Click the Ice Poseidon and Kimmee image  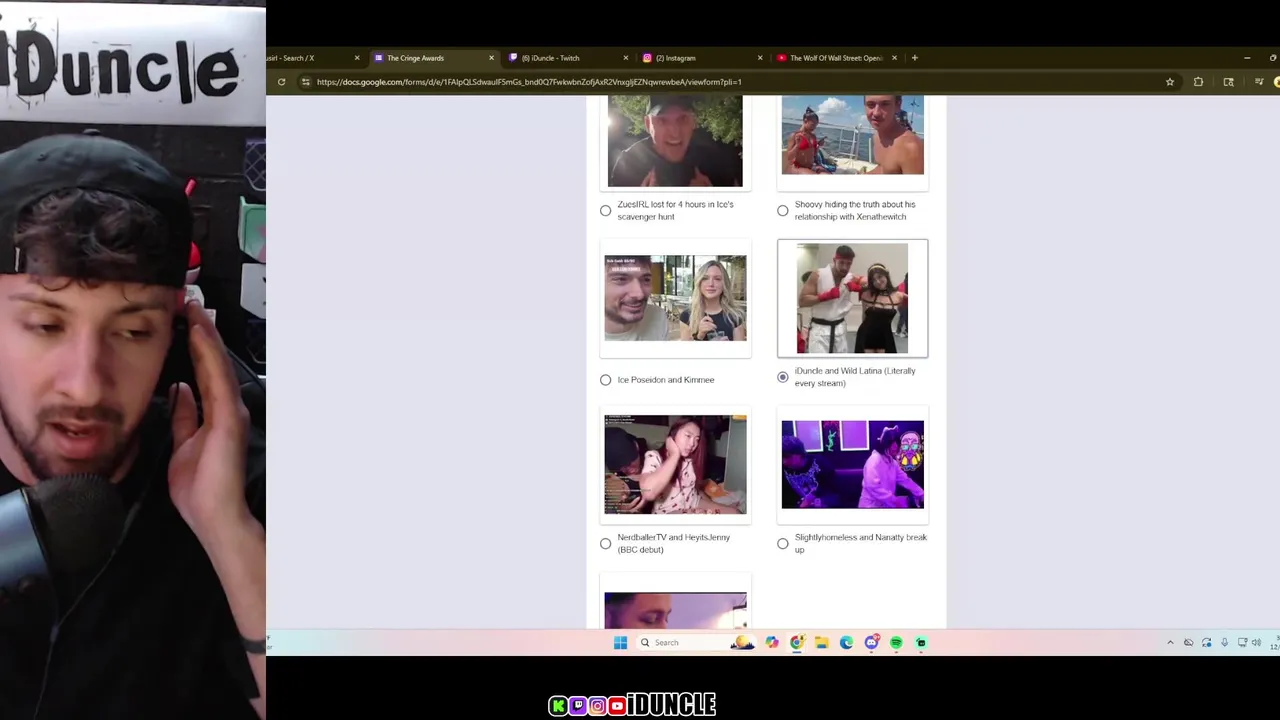coord(675,298)
